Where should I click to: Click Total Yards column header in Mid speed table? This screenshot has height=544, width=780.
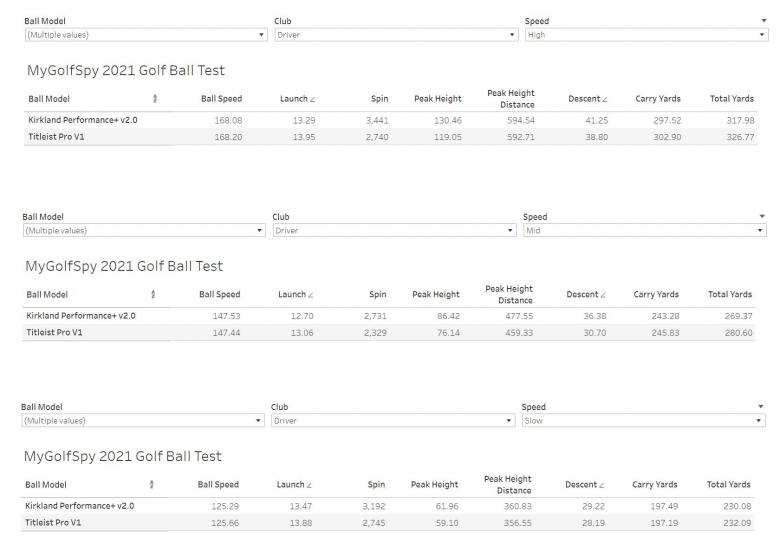(729, 295)
